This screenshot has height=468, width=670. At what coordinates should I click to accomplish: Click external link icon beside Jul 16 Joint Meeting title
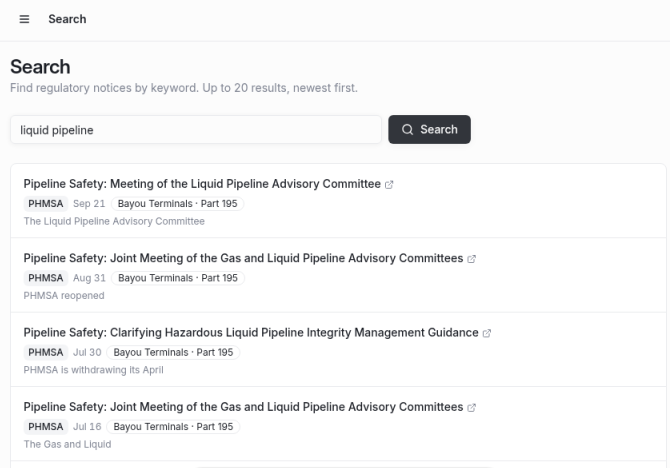[x=471, y=408]
